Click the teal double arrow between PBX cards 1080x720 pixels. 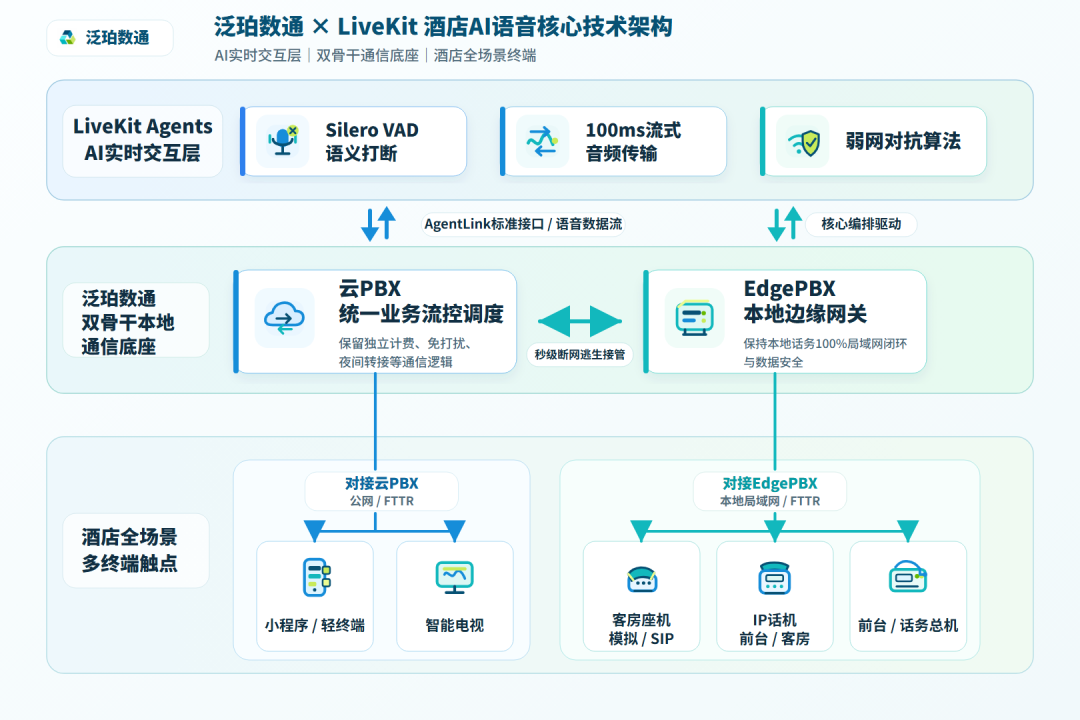[x=580, y=321]
